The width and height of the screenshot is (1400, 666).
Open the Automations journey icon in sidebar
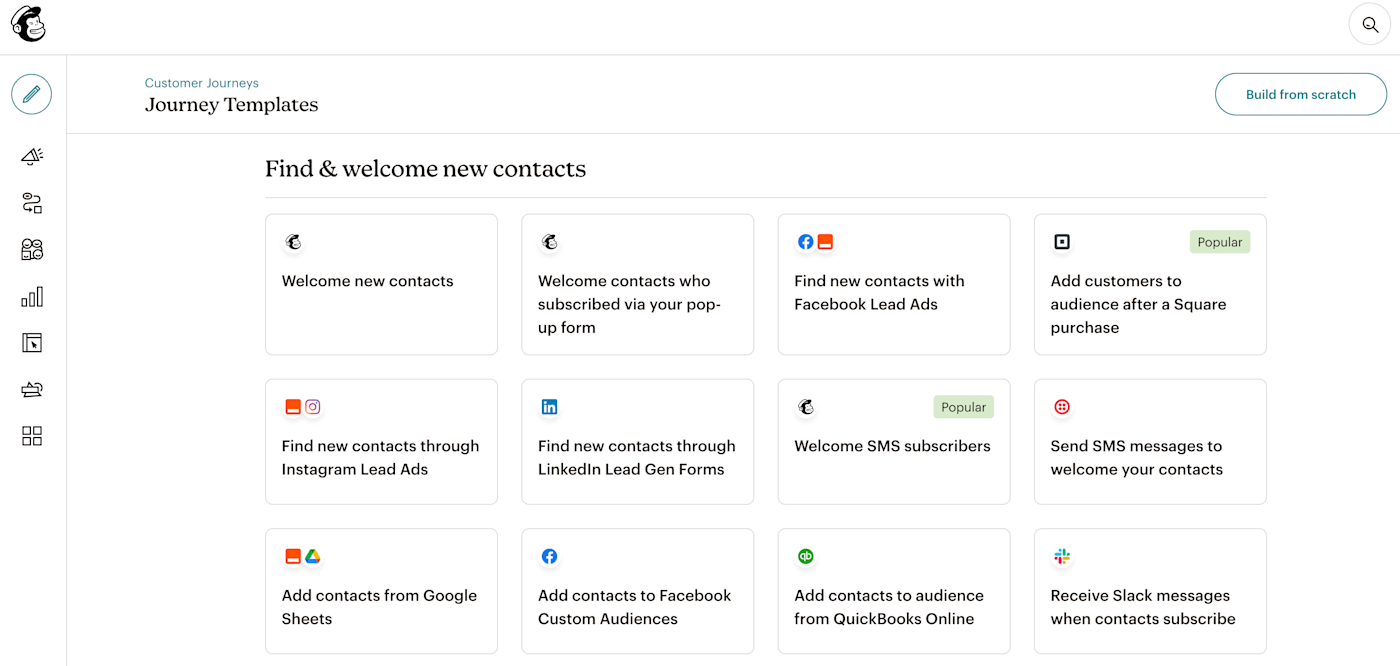pos(32,203)
